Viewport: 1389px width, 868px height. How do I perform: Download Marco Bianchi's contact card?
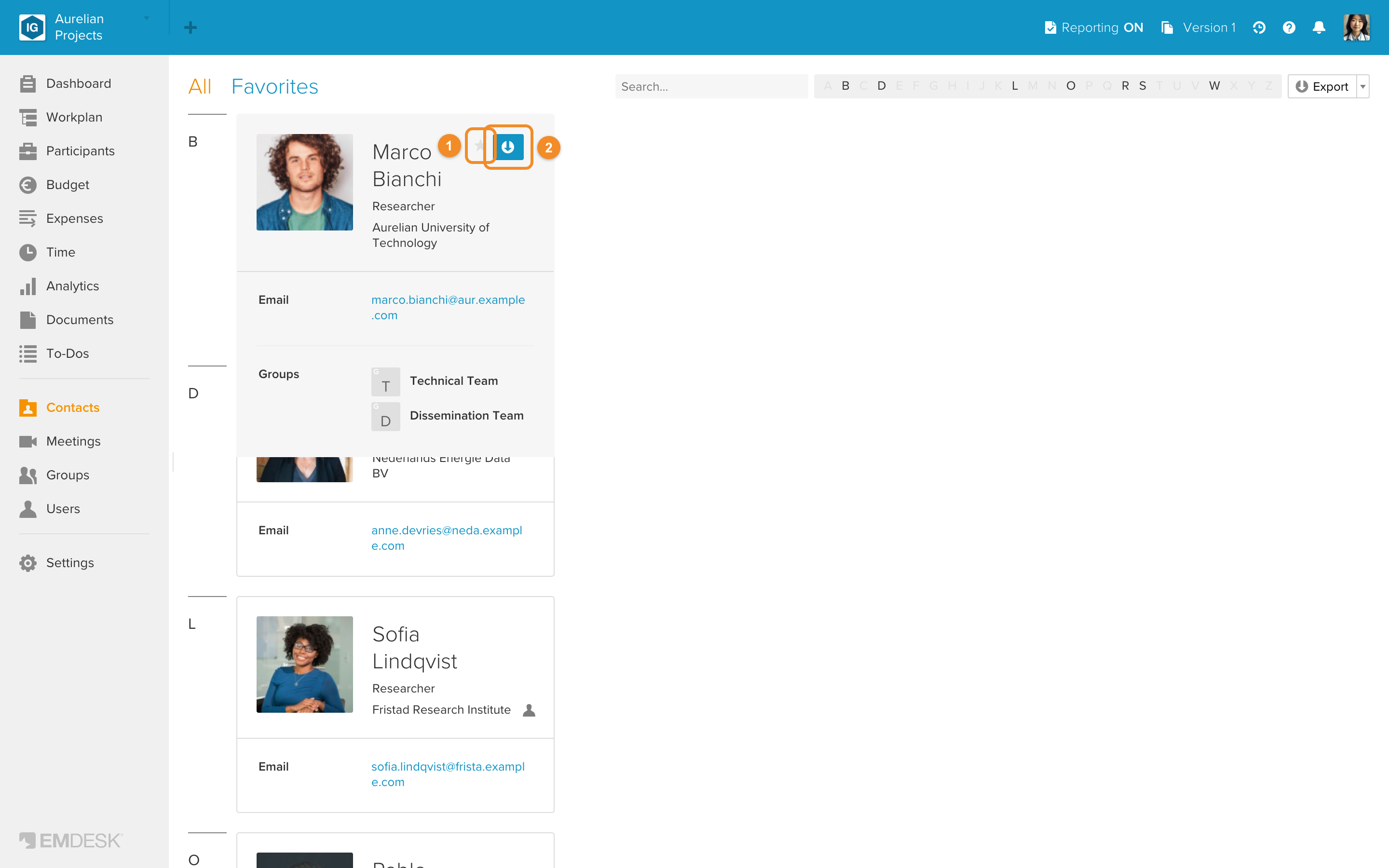pyautogui.click(x=508, y=147)
